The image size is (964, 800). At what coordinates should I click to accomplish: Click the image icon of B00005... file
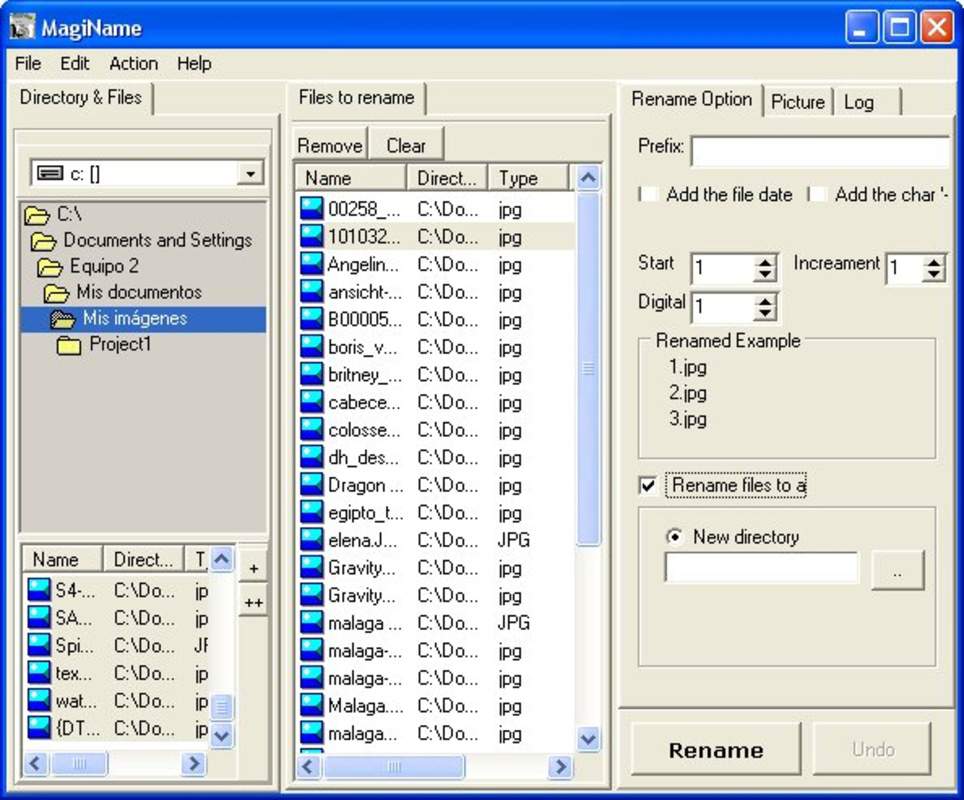click(x=312, y=320)
